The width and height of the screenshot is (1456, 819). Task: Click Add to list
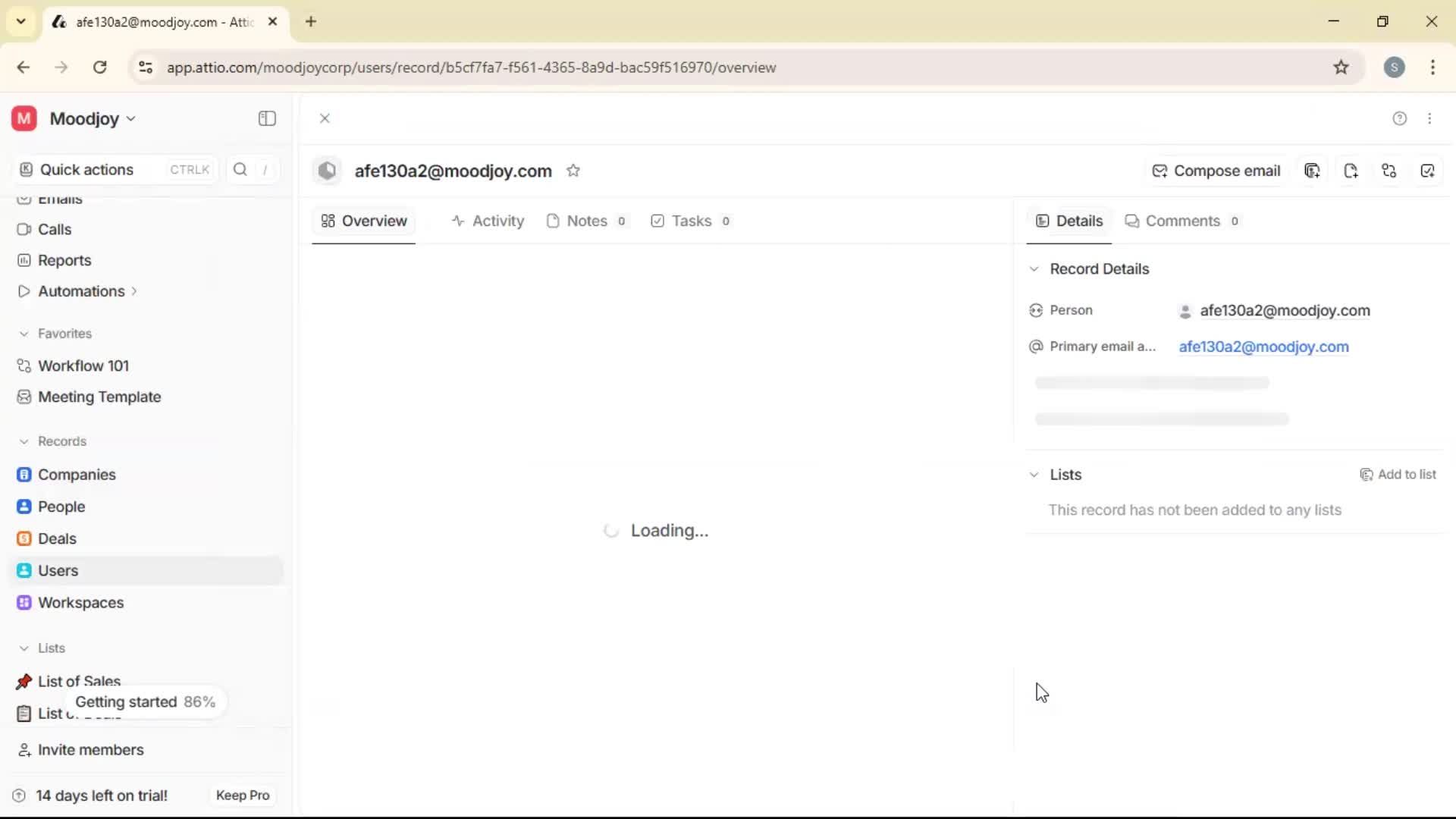click(1399, 475)
